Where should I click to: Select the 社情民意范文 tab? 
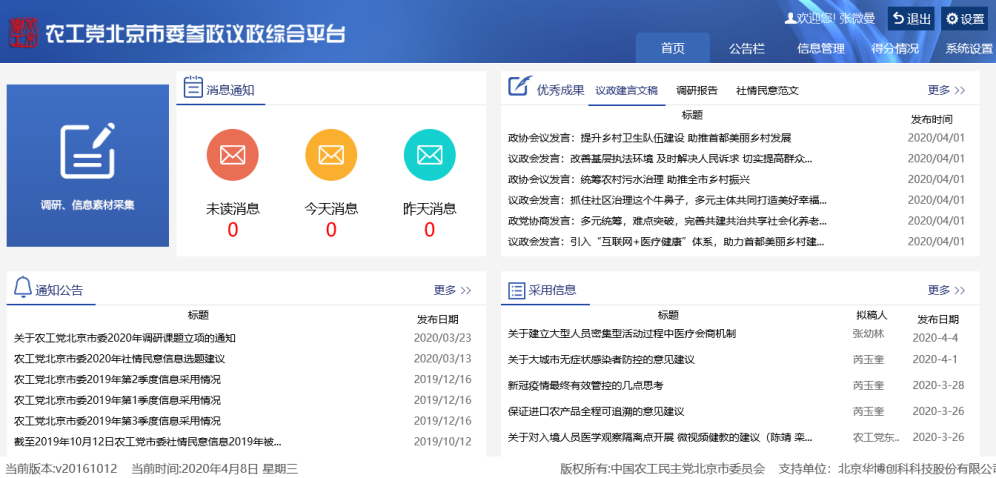tap(767, 90)
